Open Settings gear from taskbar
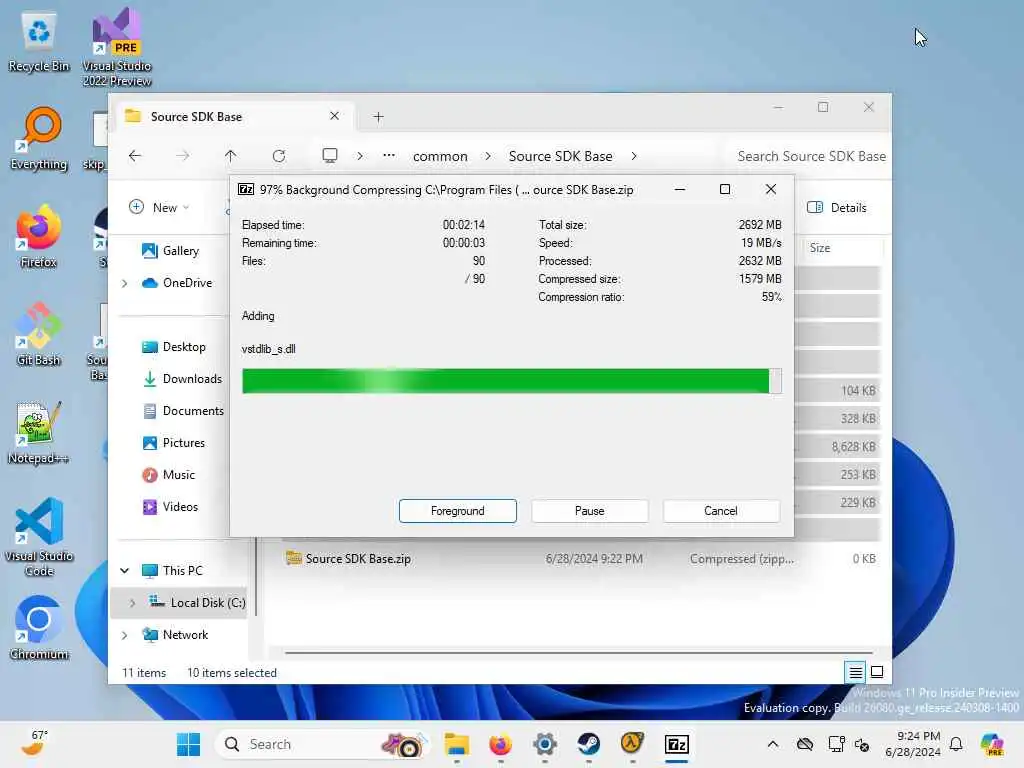 pos(545,744)
